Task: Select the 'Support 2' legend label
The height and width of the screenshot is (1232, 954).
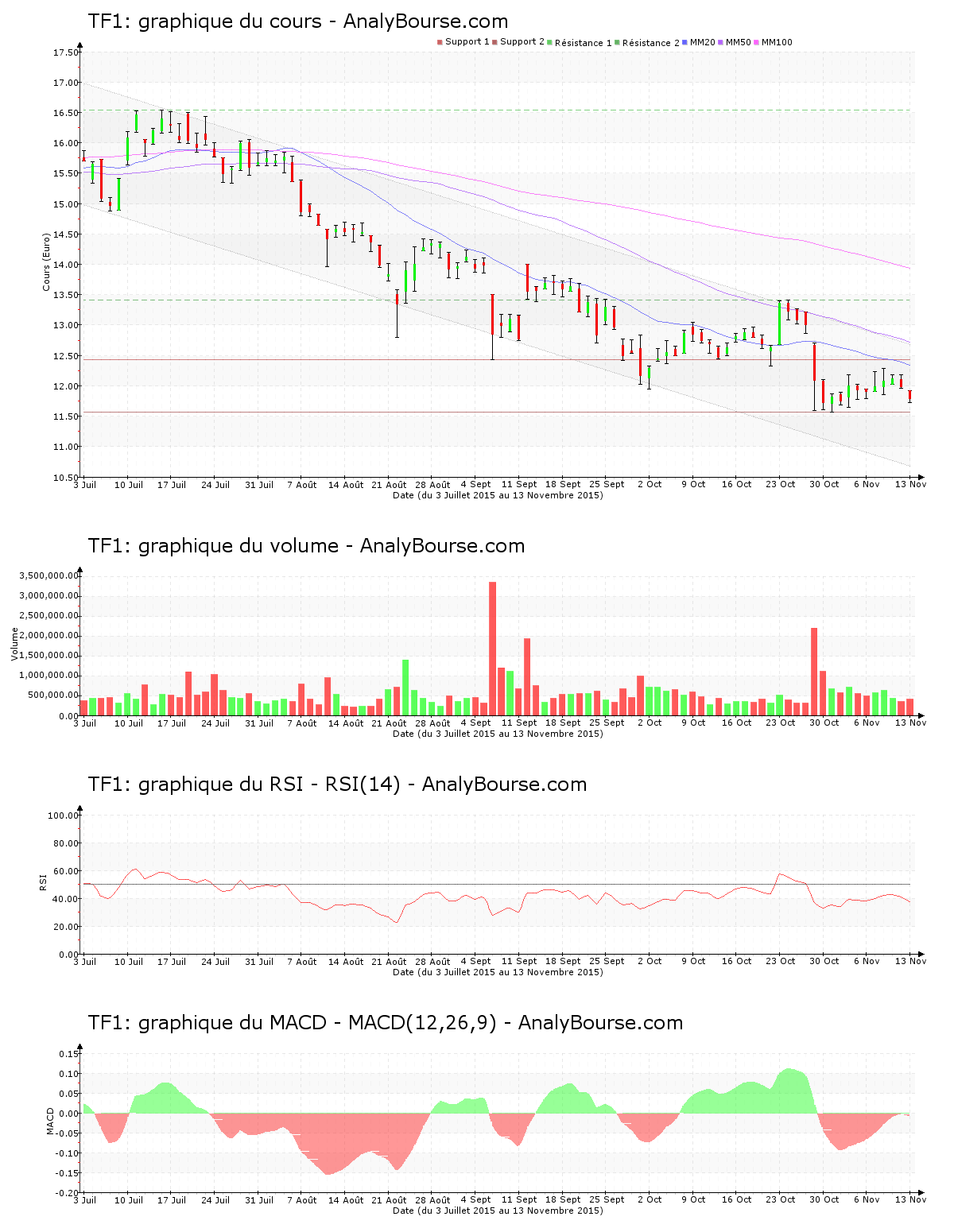Action: tap(522, 42)
